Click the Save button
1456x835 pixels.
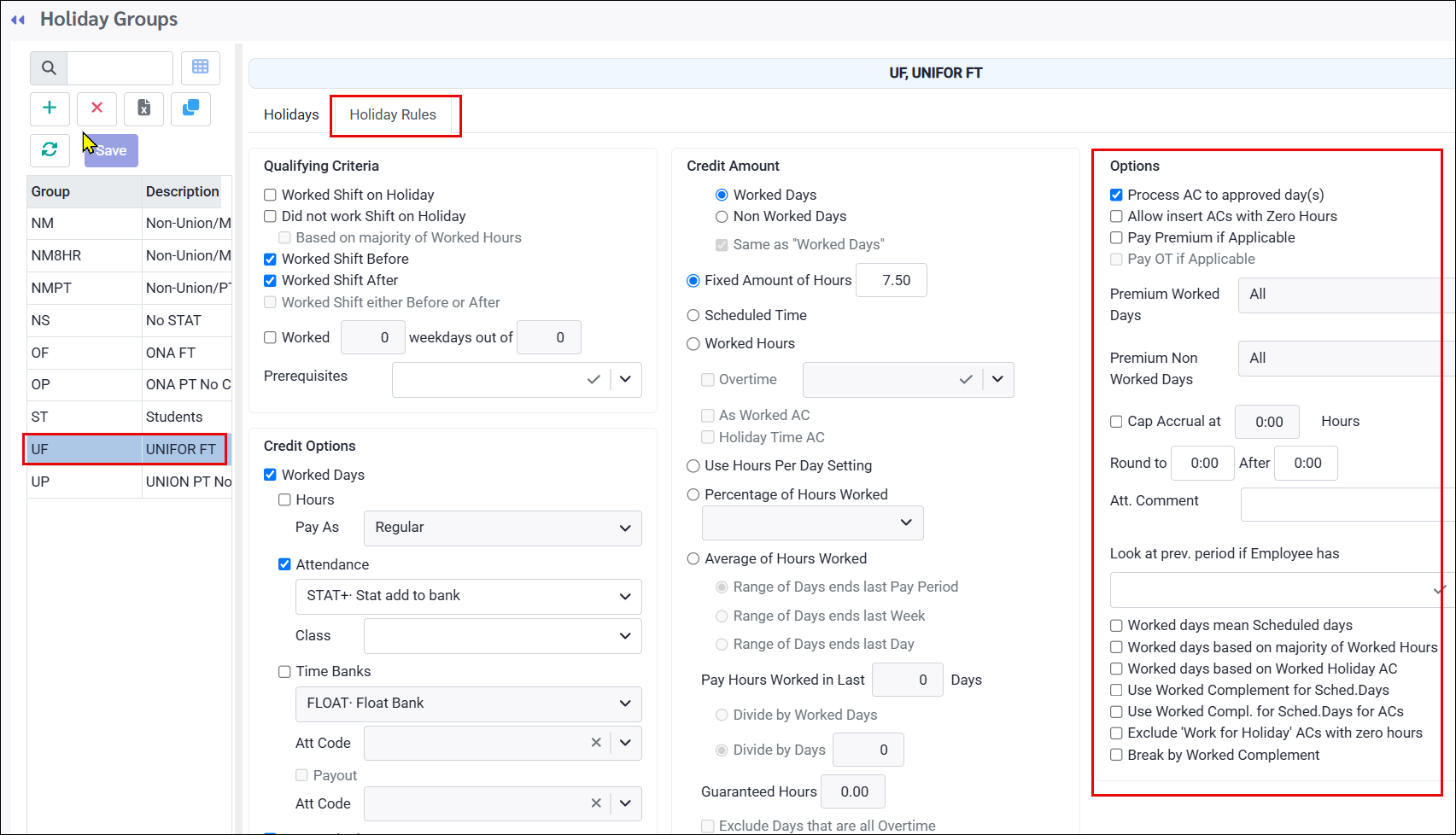(111, 150)
